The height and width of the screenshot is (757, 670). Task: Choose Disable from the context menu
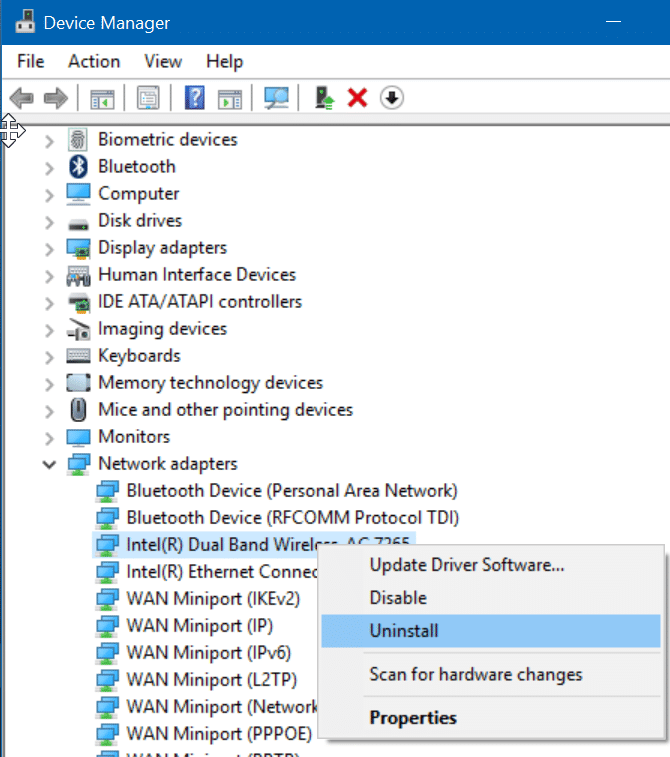tap(490, 598)
